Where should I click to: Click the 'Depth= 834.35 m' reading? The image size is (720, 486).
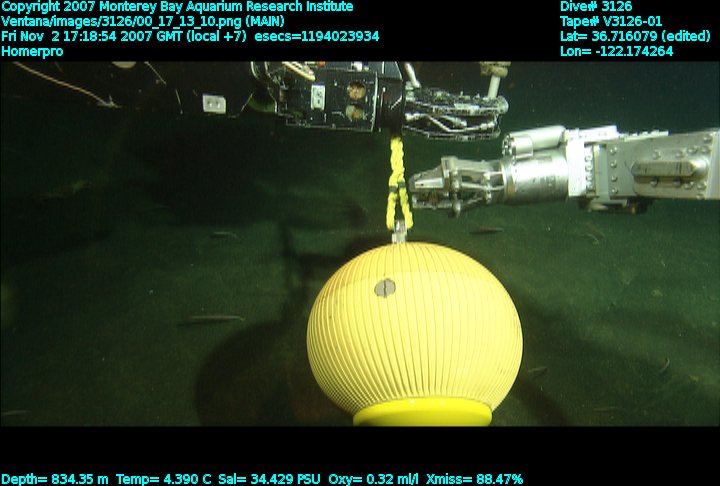coord(55,479)
